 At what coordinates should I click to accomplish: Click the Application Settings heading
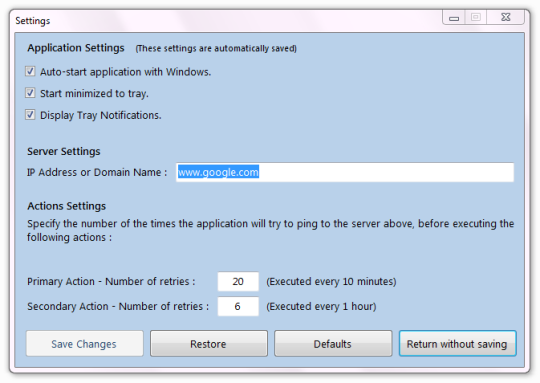(x=76, y=48)
